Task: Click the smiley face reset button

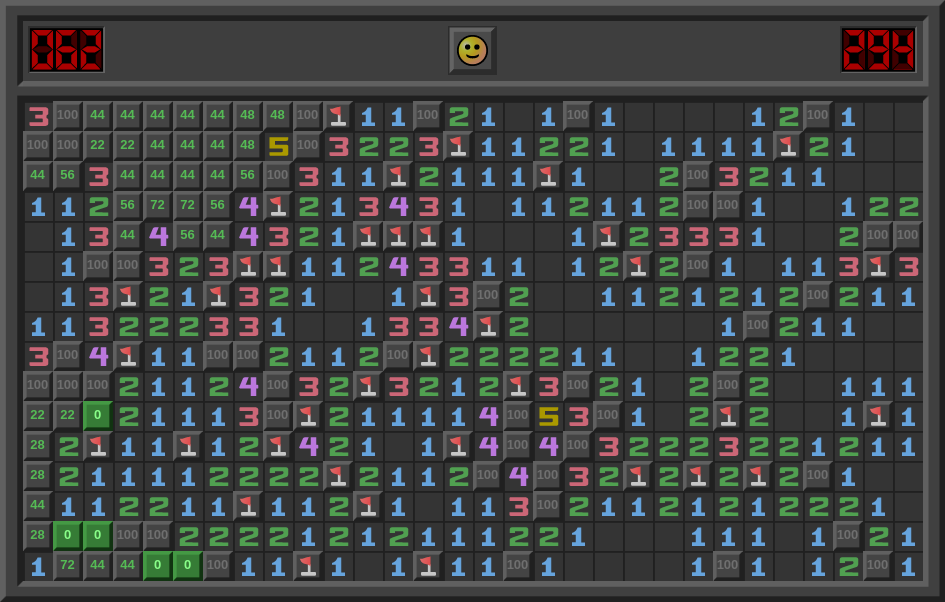Action: pyautogui.click(x=472, y=50)
